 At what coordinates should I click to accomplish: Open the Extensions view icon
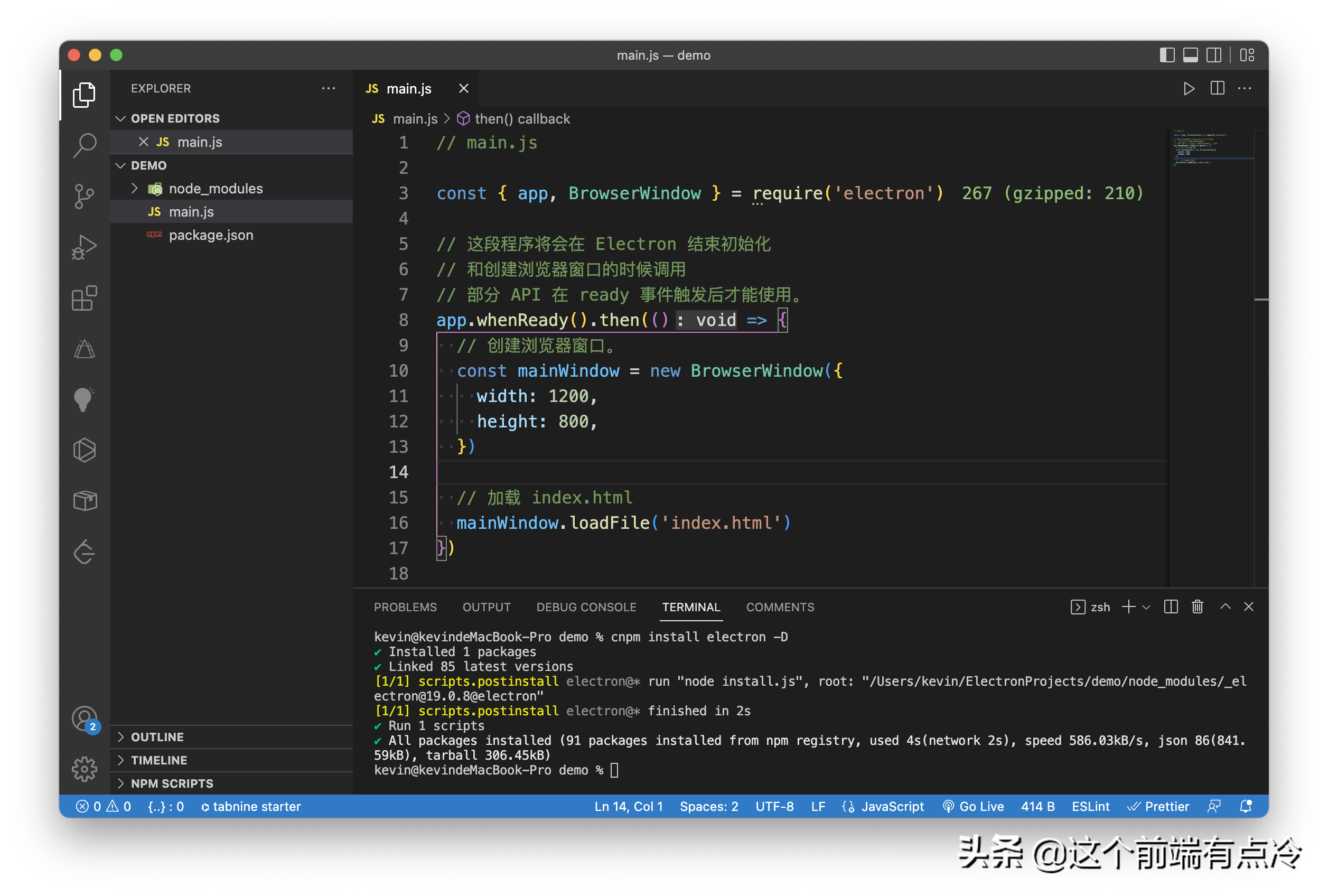(84, 298)
